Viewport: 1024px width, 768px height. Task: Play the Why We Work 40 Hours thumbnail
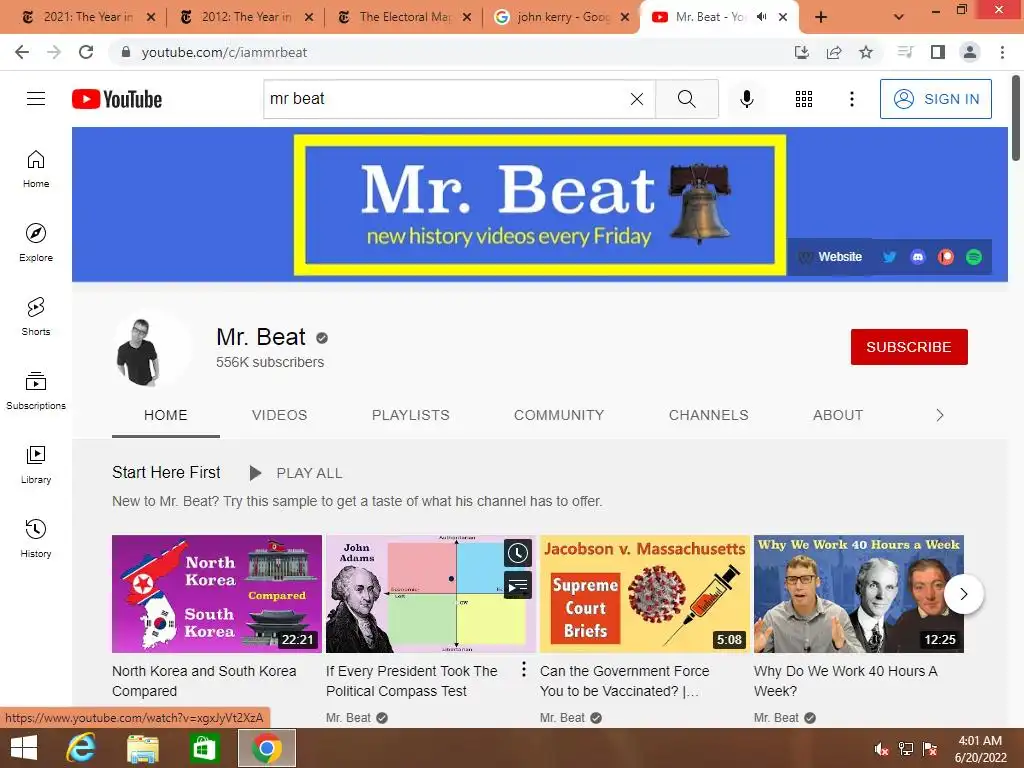(x=859, y=594)
